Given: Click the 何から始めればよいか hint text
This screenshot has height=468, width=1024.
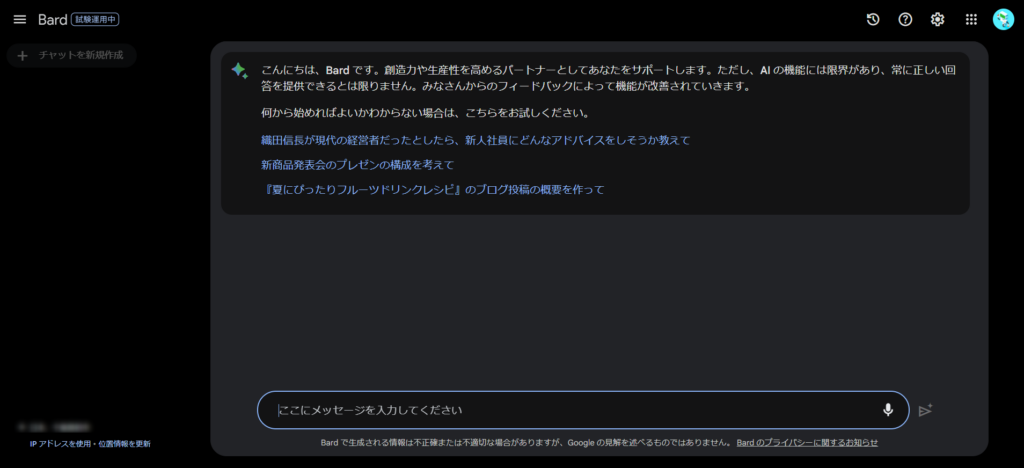Looking at the screenshot, I should 425,113.
